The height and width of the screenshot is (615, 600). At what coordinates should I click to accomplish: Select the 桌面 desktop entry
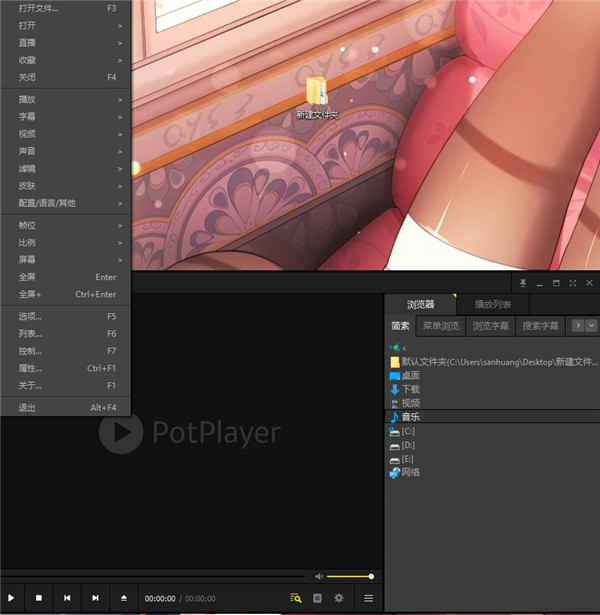tap(405, 376)
